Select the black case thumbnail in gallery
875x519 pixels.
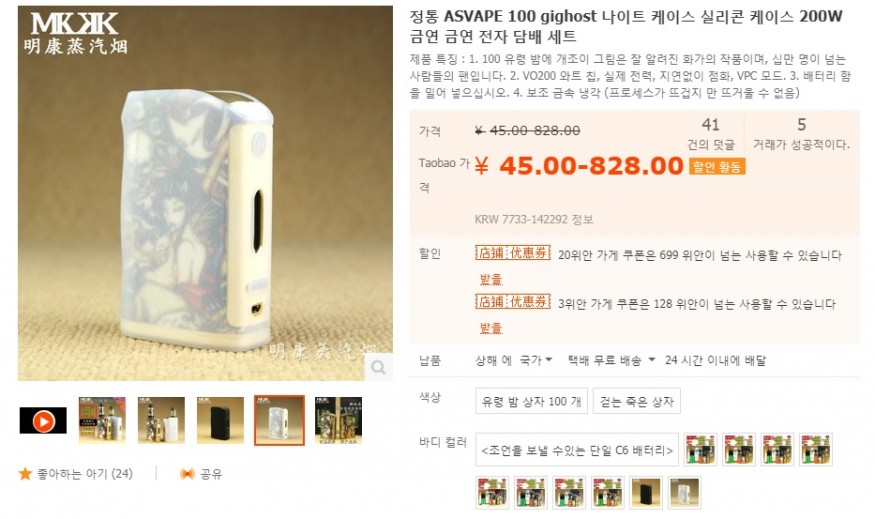click(x=220, y=420)
